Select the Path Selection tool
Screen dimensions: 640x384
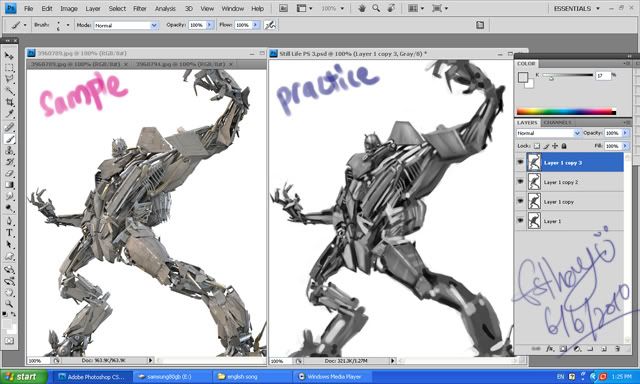(x=9, y=244)
